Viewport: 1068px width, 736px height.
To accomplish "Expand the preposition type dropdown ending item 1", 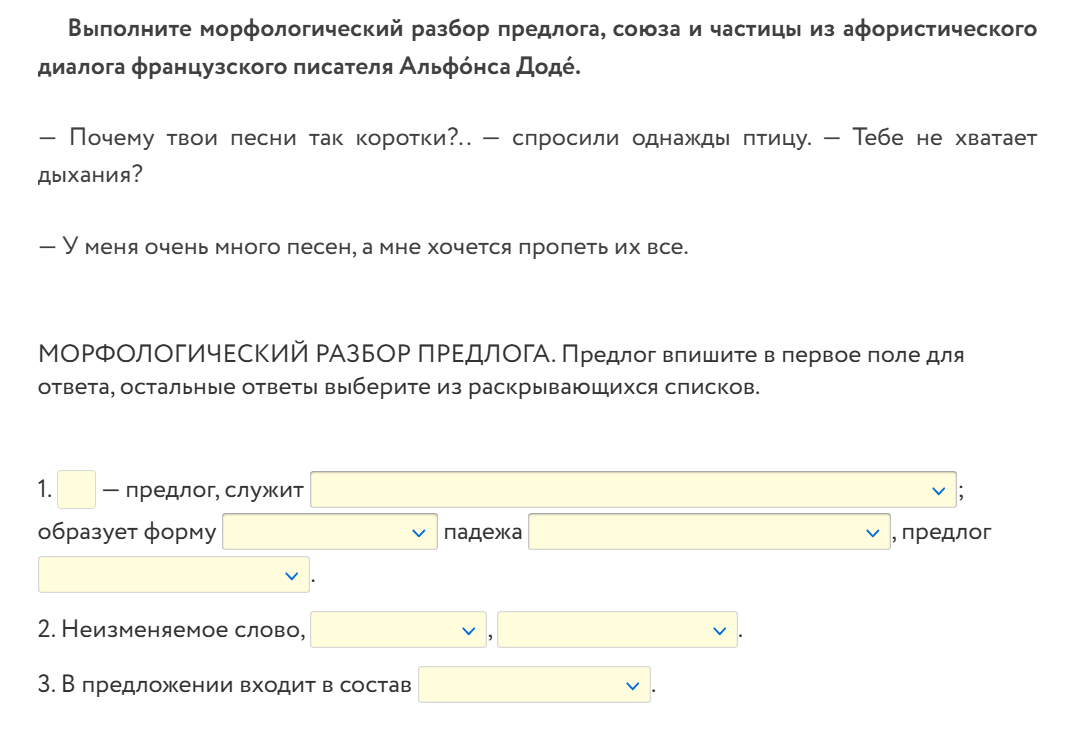I will (x=174, y=575).
